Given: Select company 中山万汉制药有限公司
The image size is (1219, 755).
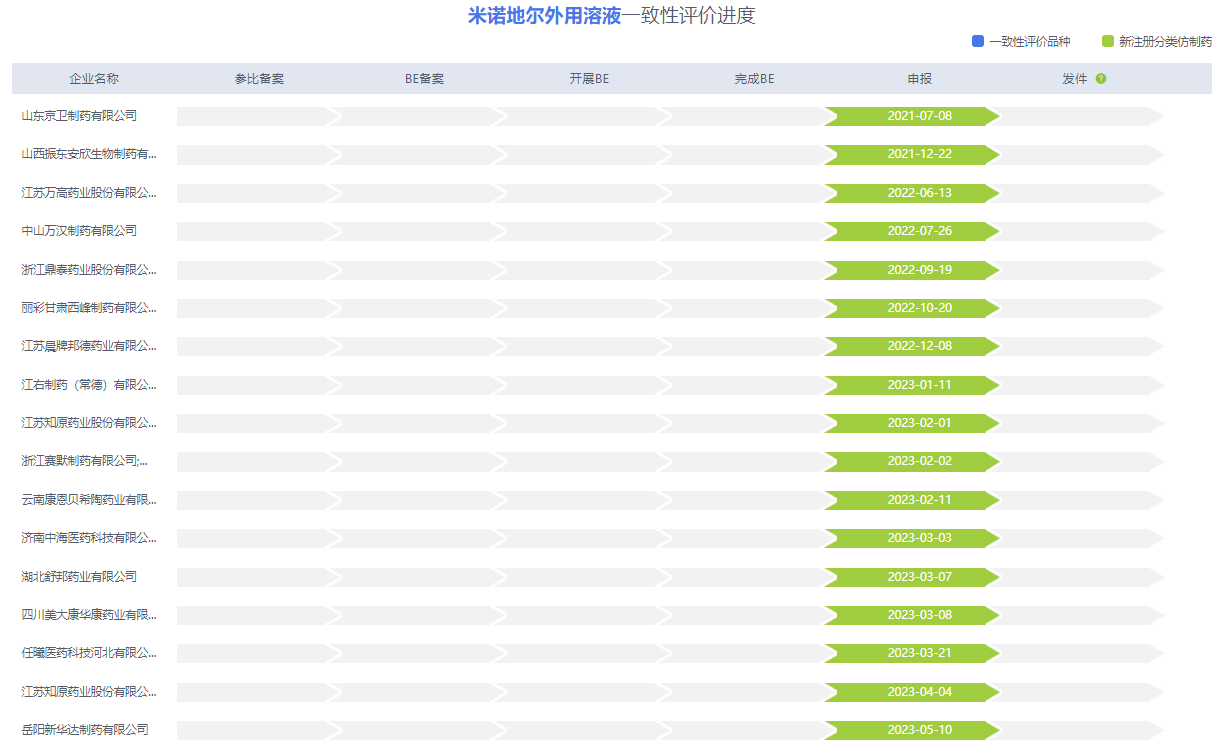Looking at the screenshot, I should [x=79, y=231].
